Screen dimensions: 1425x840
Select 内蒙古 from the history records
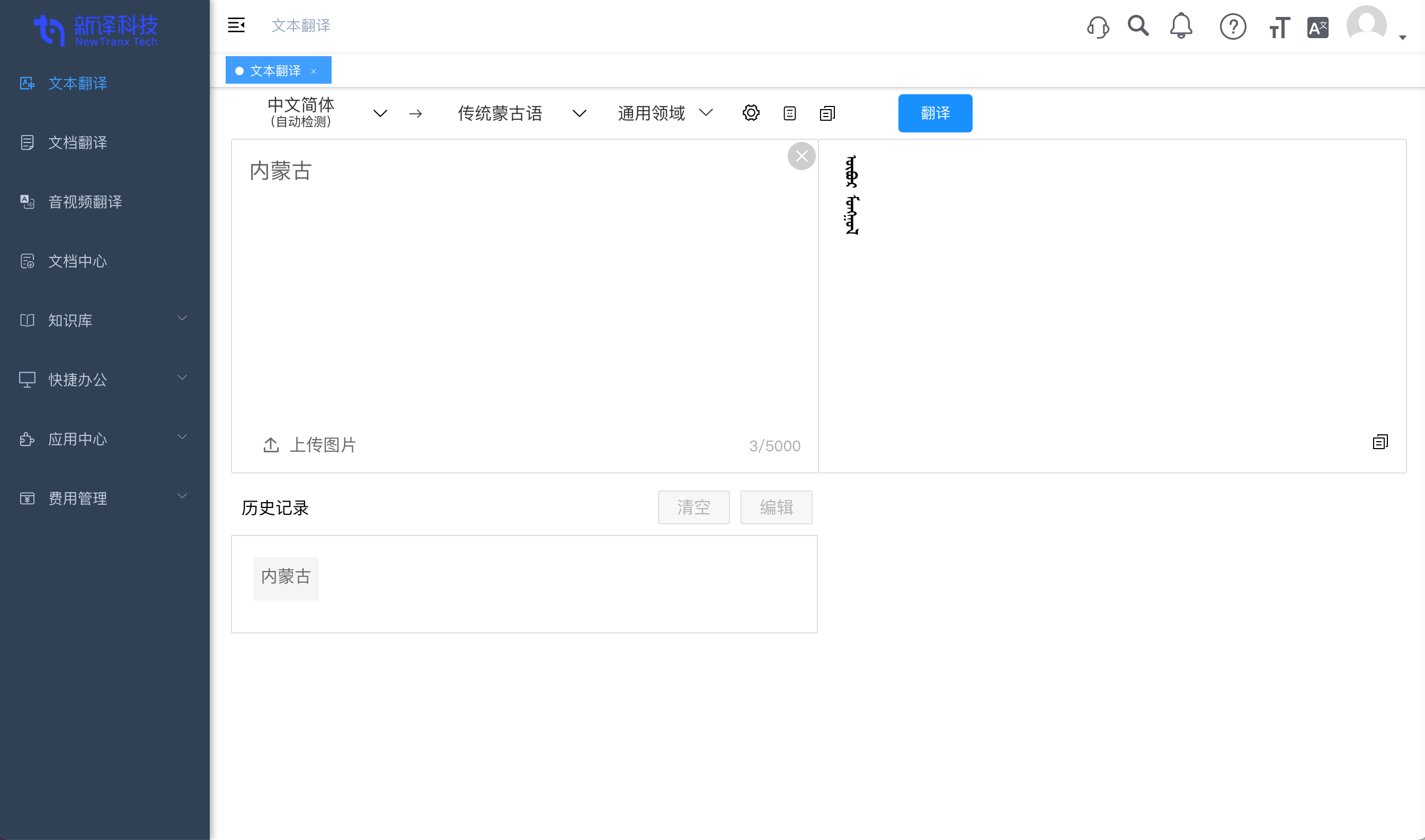point(286,577)
